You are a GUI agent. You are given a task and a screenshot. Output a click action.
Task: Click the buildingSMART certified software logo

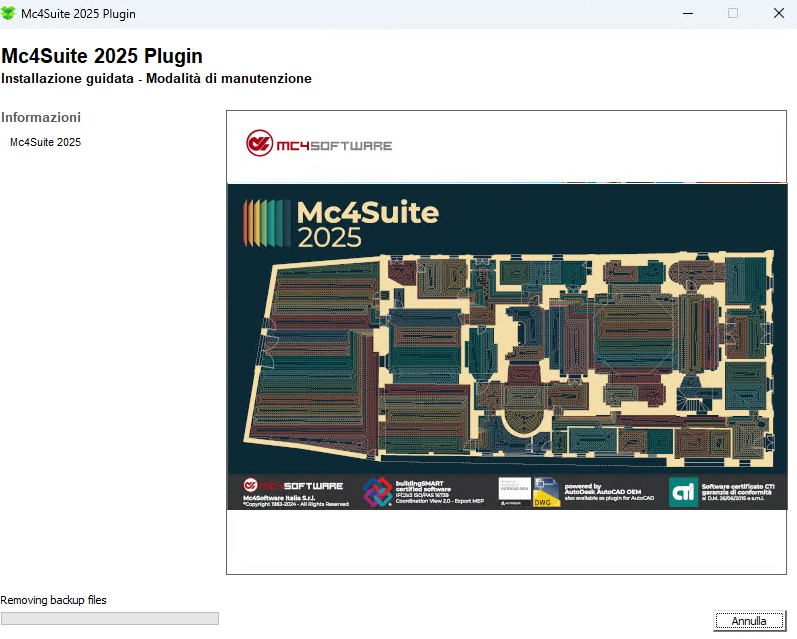click(x=377, y=492)
